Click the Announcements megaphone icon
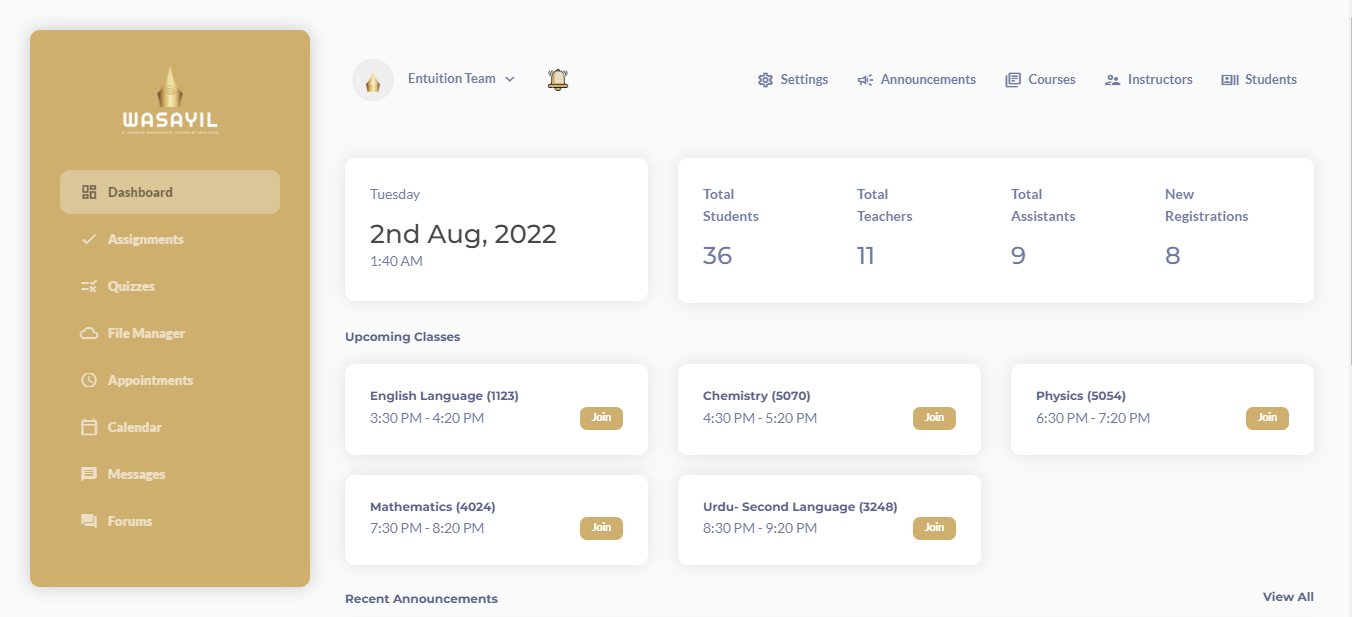 coord(865,80)
